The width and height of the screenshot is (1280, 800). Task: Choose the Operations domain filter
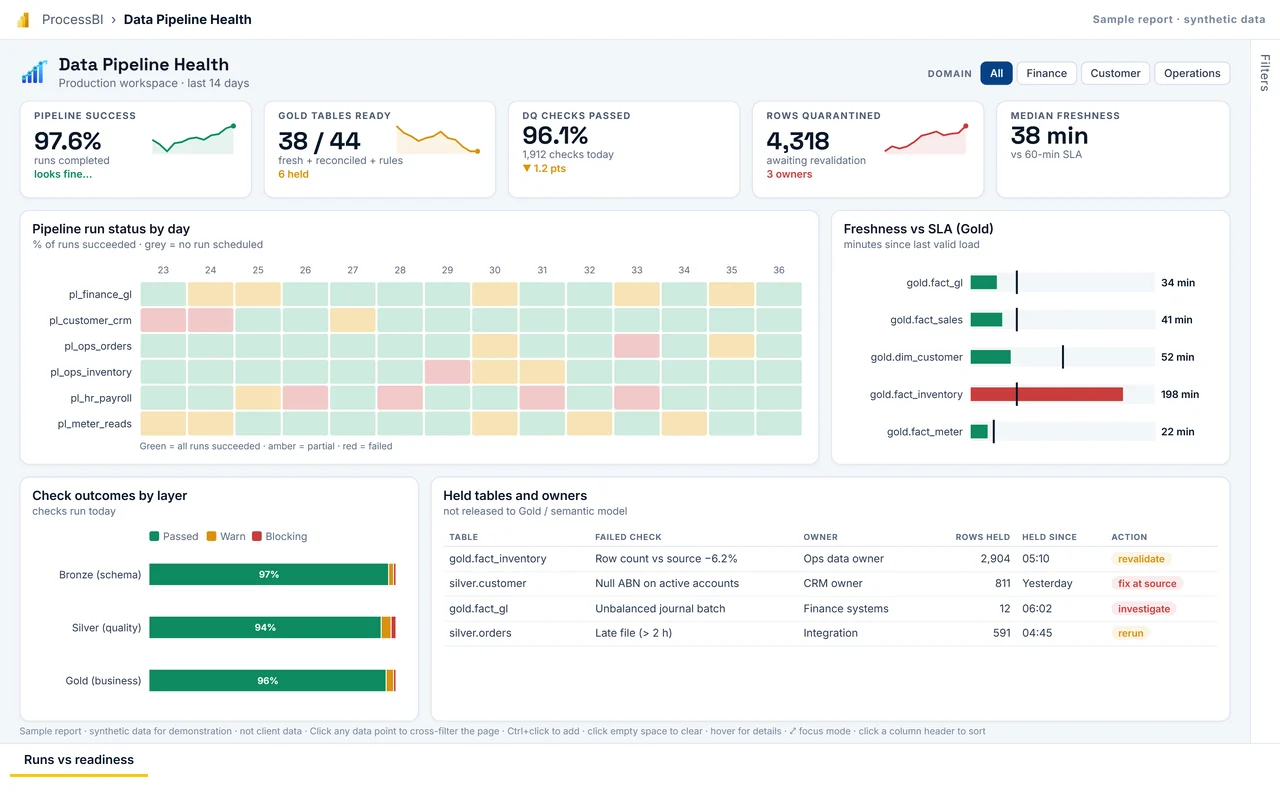pyautogui.click(x=1192, y=73)
